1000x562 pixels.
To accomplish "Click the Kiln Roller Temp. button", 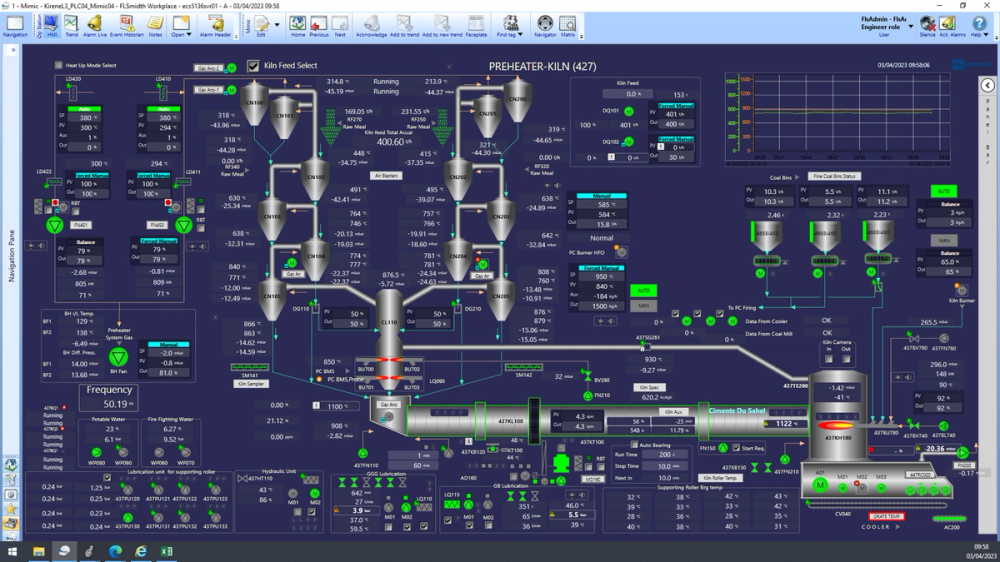I will [720, 478].
